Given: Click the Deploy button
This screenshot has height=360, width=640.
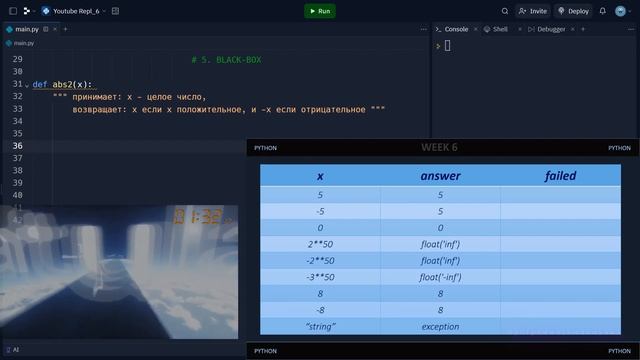Looking at the screenshot, I should click(x=573, y=11).
